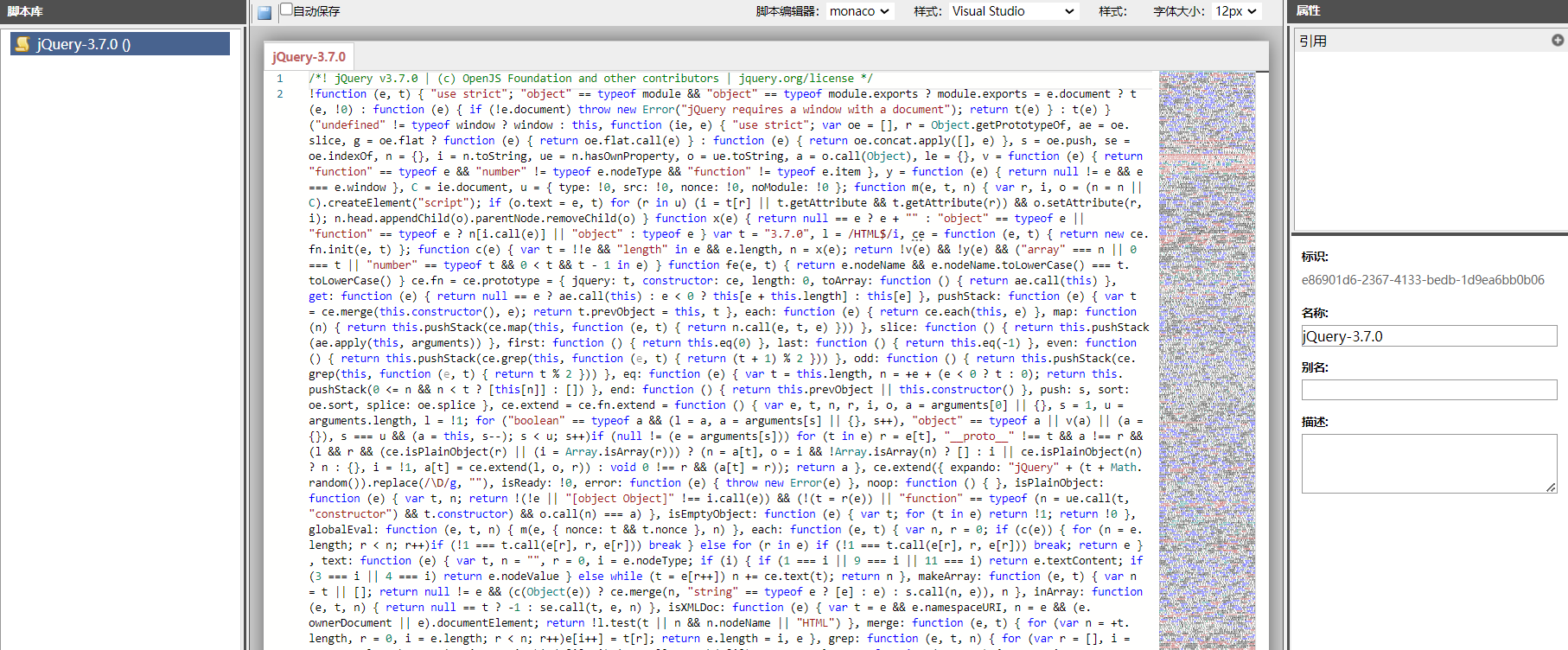Expand the Visual Studio style dropdown
1568x650 pixels.
(1012, 11)
